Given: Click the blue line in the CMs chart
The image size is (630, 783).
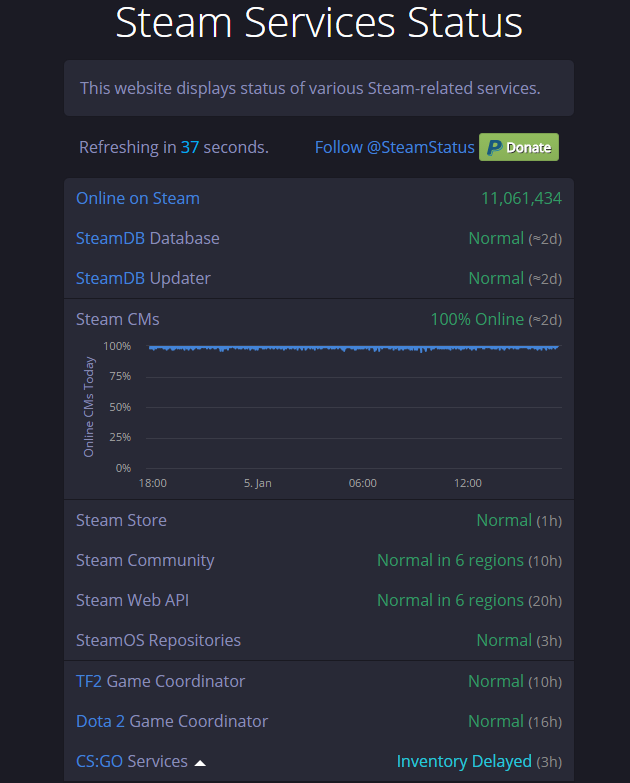Looking at the screenshot, I should (353, 348).
